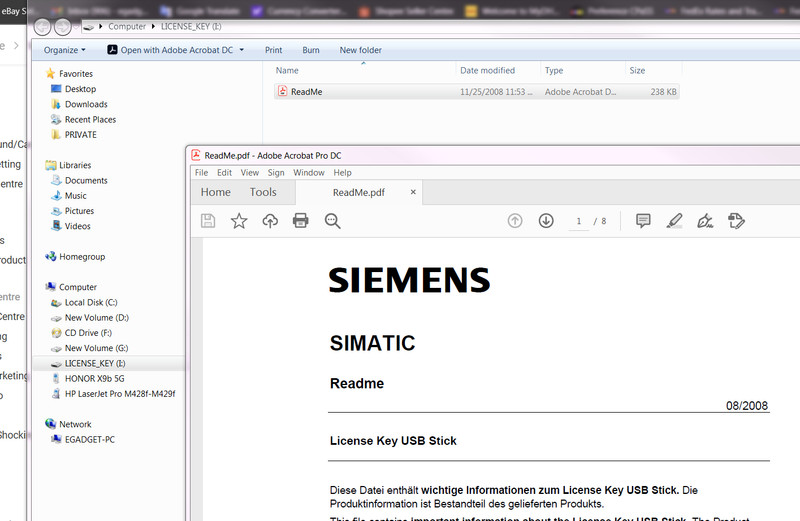
Task: Open the Help menu in Acrobat
Action: coord(342,172)
